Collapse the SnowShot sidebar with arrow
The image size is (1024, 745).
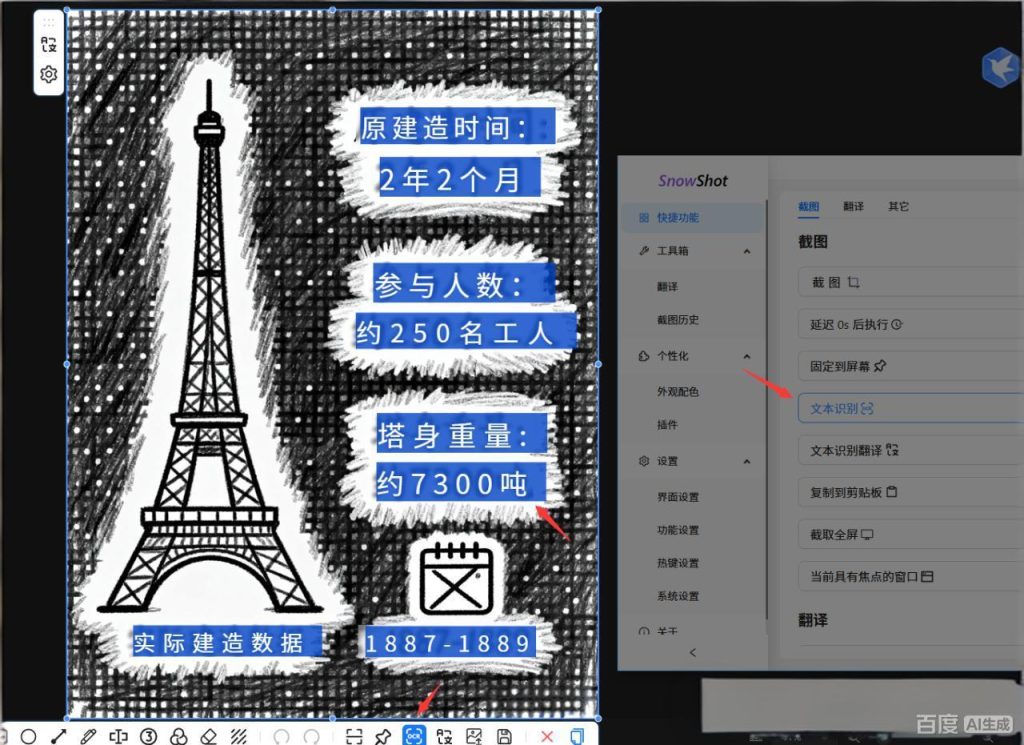[x=694, y=652]
